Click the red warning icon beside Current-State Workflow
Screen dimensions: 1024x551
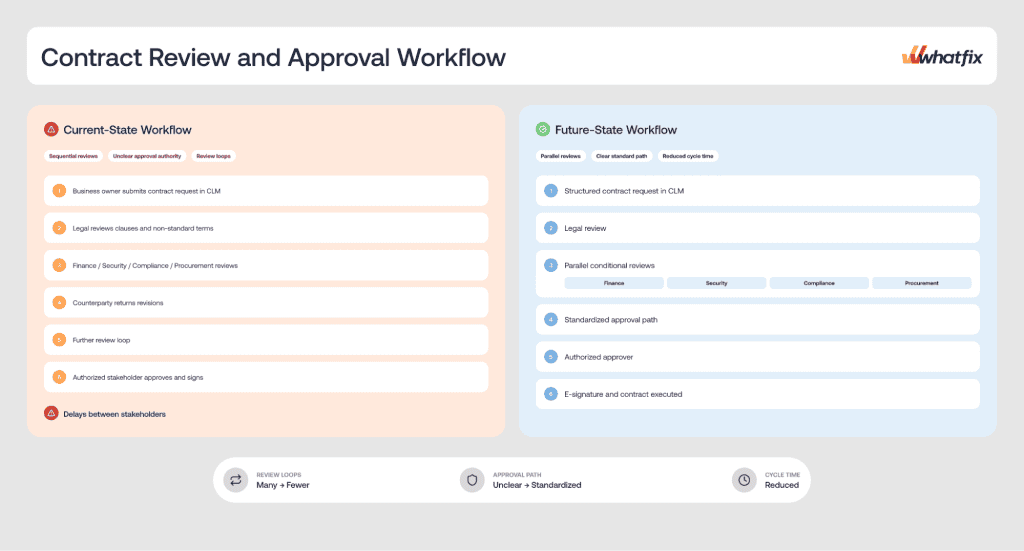[x=51, y=129]
